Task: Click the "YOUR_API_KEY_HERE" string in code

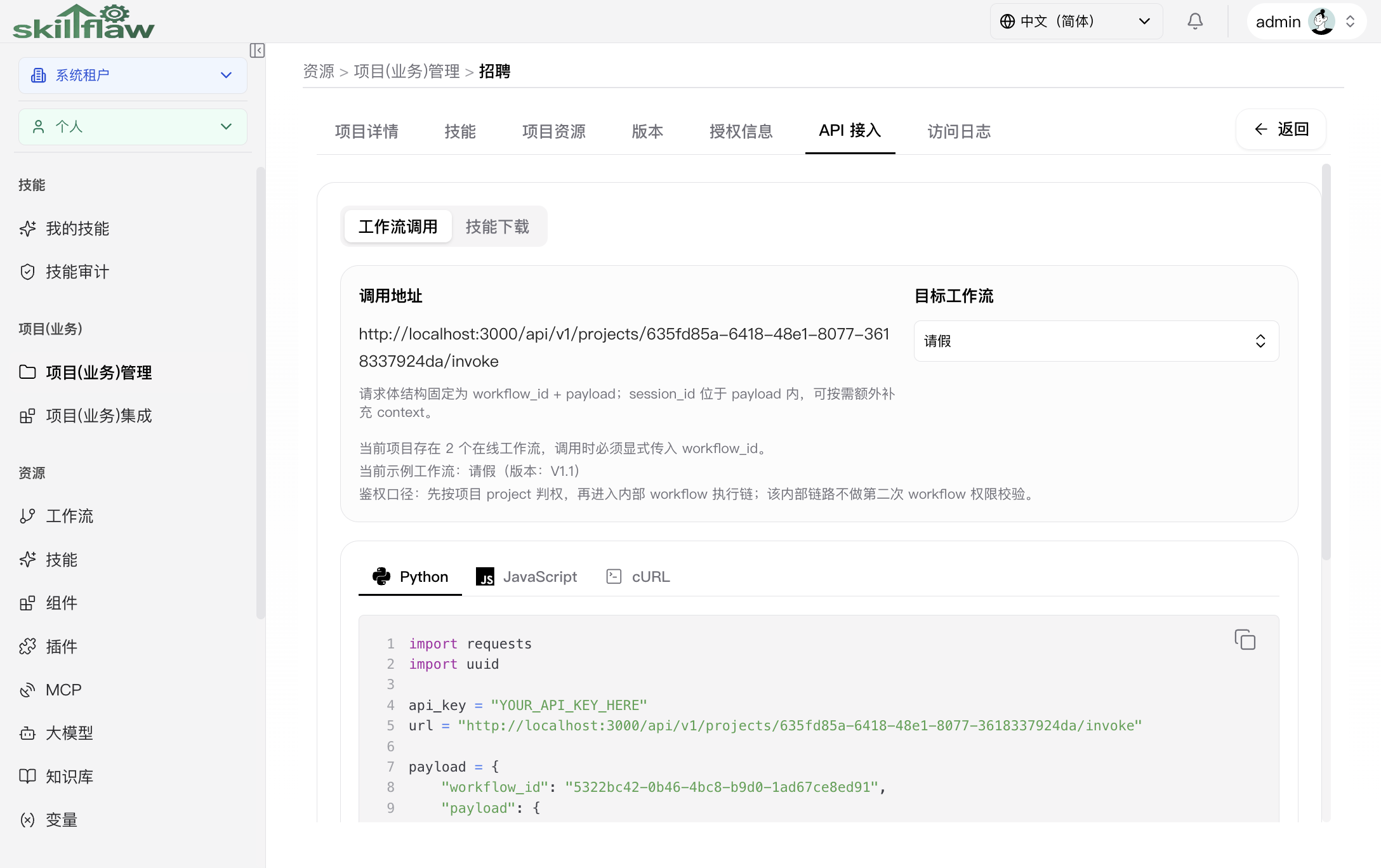Action: tap(569, 706)
